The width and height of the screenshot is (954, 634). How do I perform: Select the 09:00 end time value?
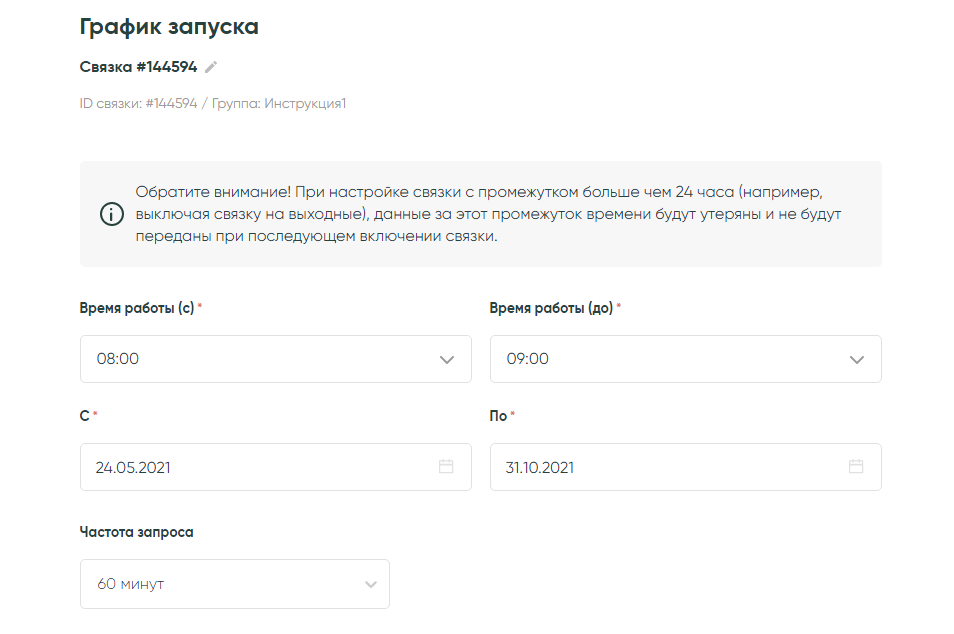[528, 359]
